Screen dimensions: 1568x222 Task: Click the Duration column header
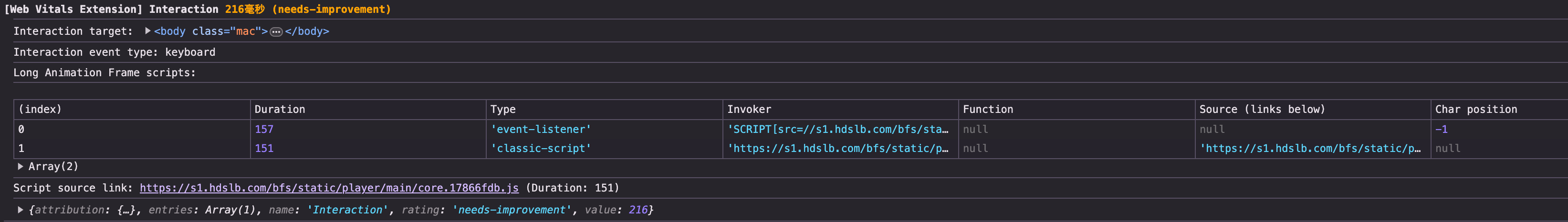[x=280, y=110]
